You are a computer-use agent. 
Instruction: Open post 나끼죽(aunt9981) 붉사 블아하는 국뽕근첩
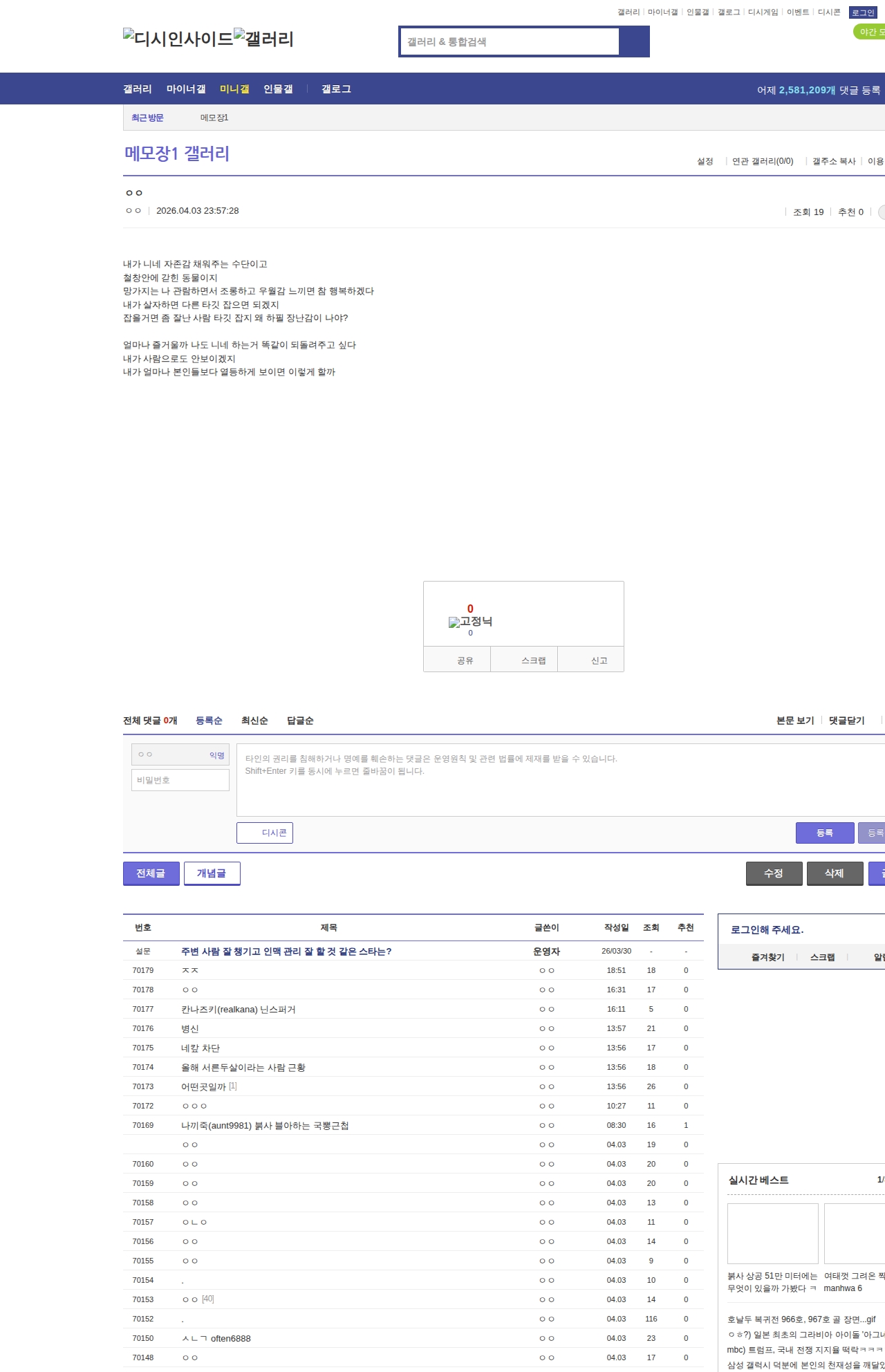265,1126
